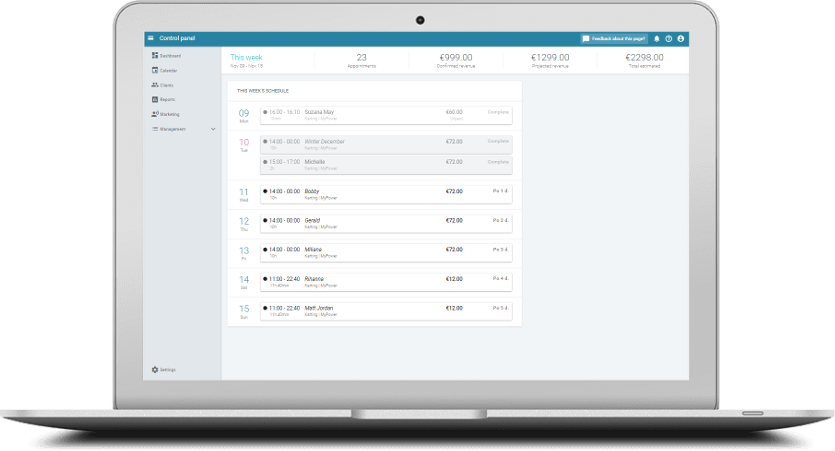Click status dot of Winter December appointment

(265, 142)
